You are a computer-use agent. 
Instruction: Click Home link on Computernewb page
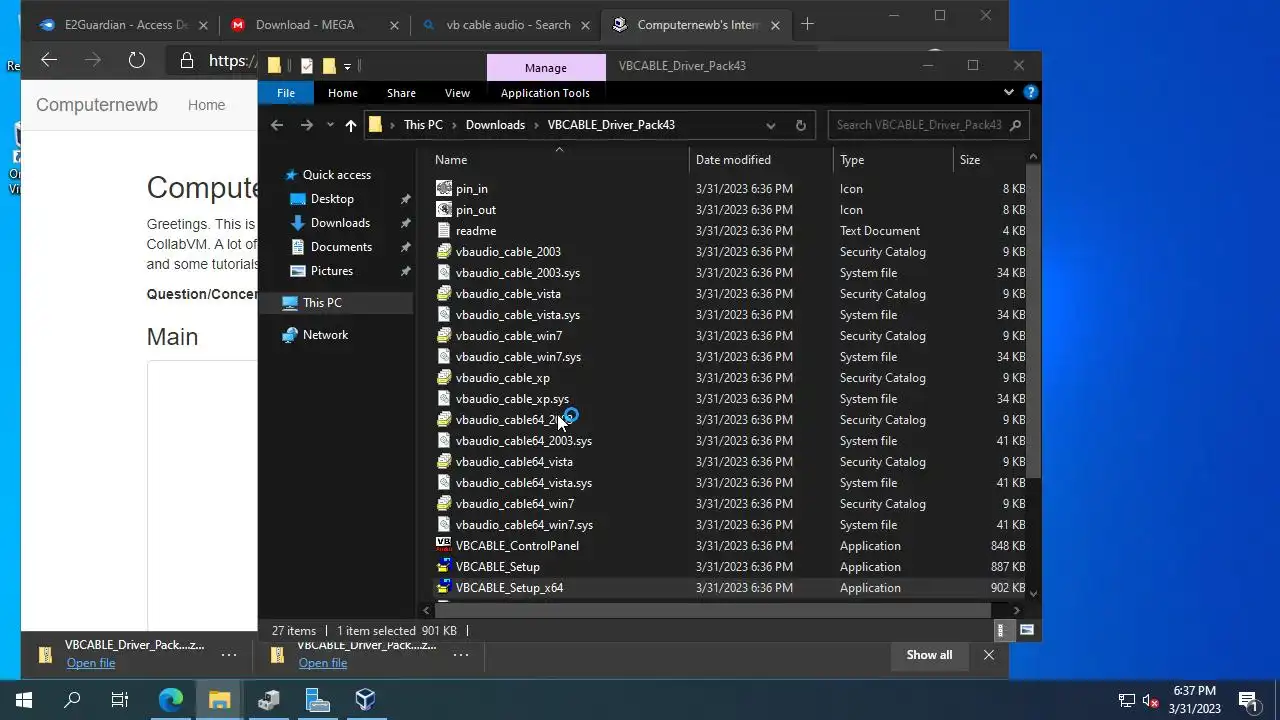206,105
